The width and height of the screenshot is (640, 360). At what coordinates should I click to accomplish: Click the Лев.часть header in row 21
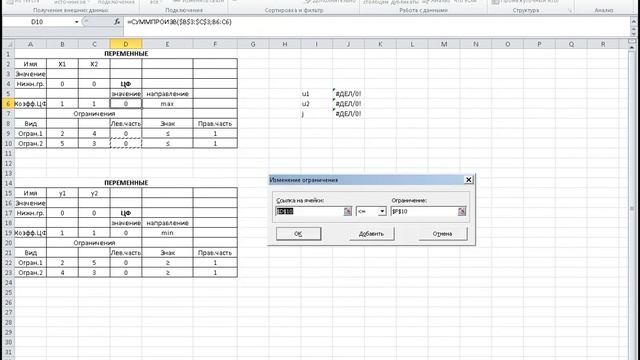[126, 253]
